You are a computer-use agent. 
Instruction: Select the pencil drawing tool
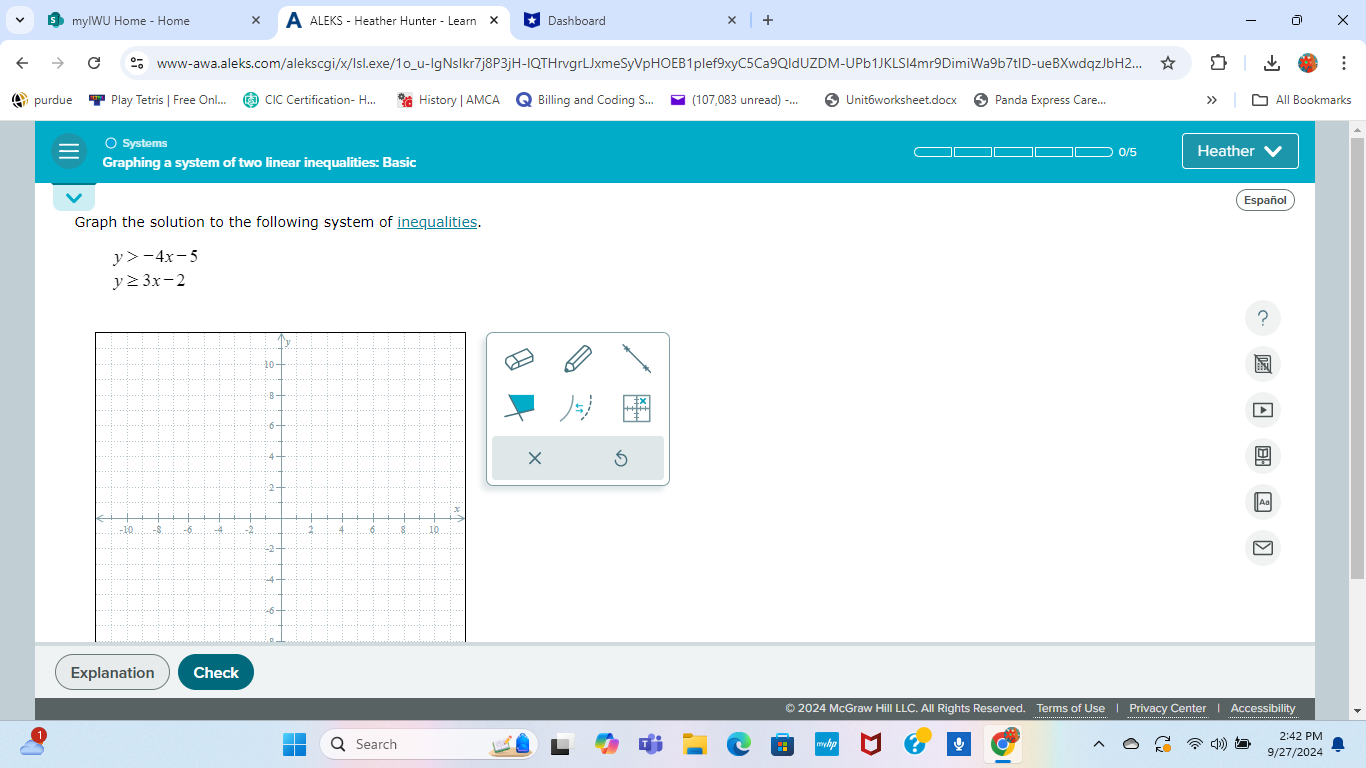click(578, 358)
